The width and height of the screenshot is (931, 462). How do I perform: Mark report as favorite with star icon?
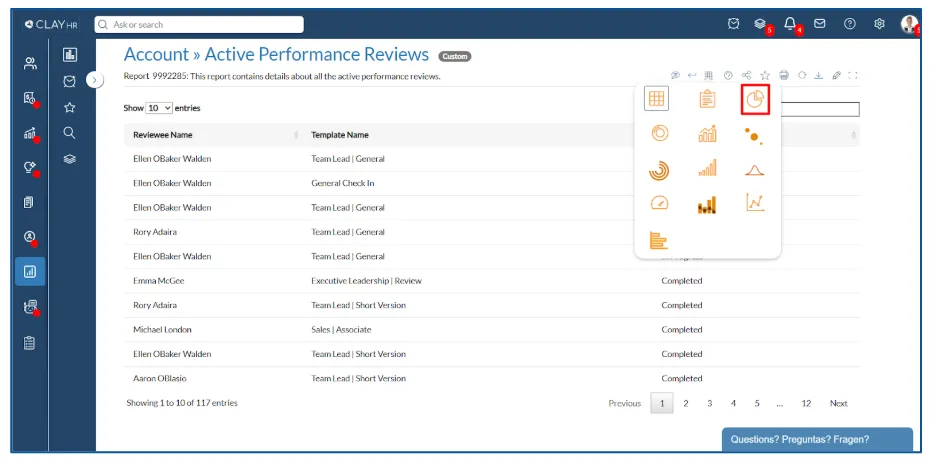tap(765, 75)
